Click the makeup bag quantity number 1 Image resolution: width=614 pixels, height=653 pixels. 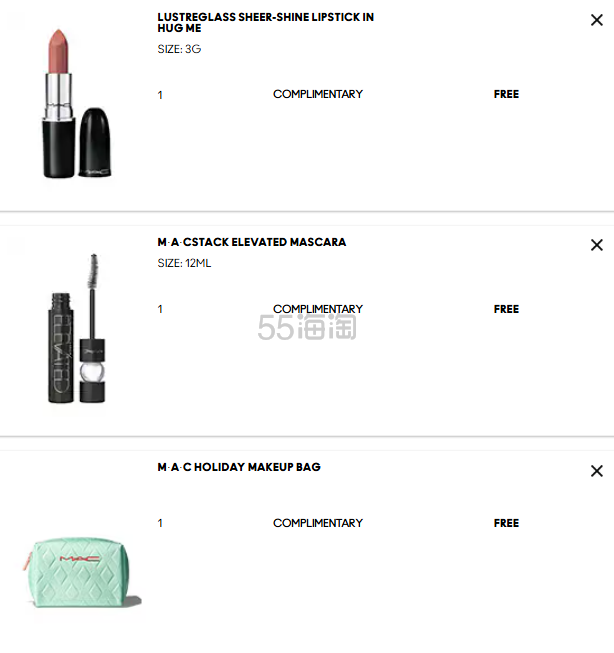pos(160,523)
